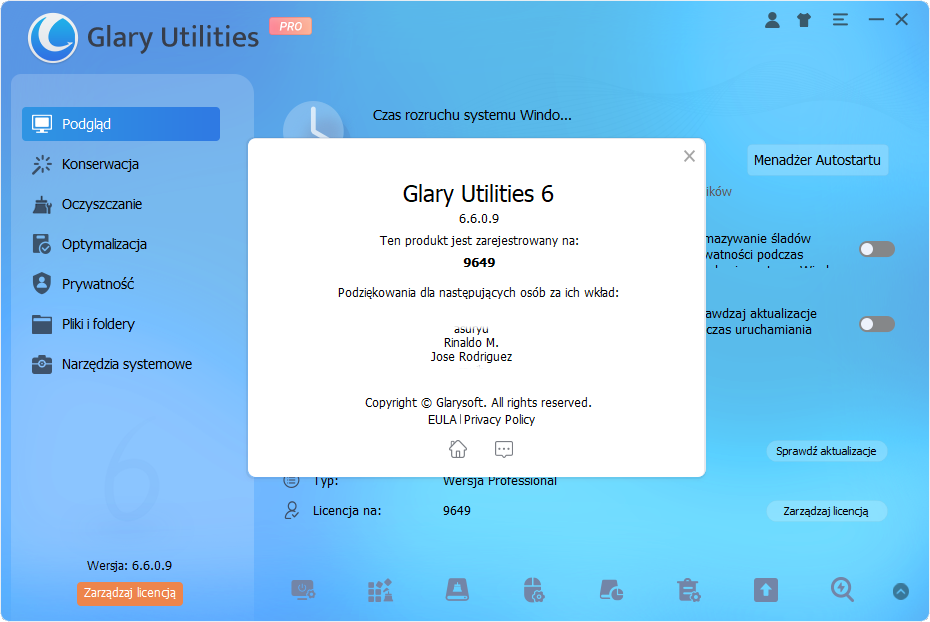Select Pliki i foldery in the sidebar

(x=121, y=324)
